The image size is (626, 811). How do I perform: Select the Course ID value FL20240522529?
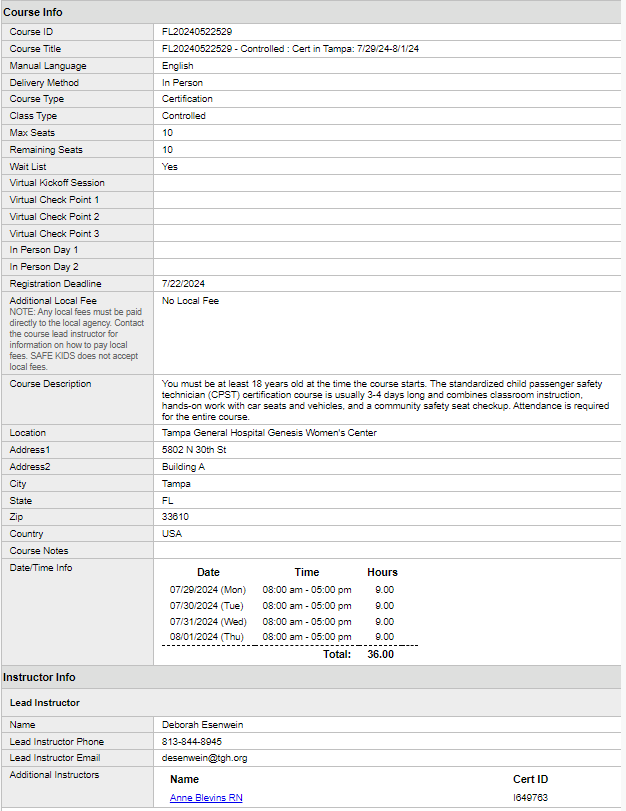tap(197, 32)
